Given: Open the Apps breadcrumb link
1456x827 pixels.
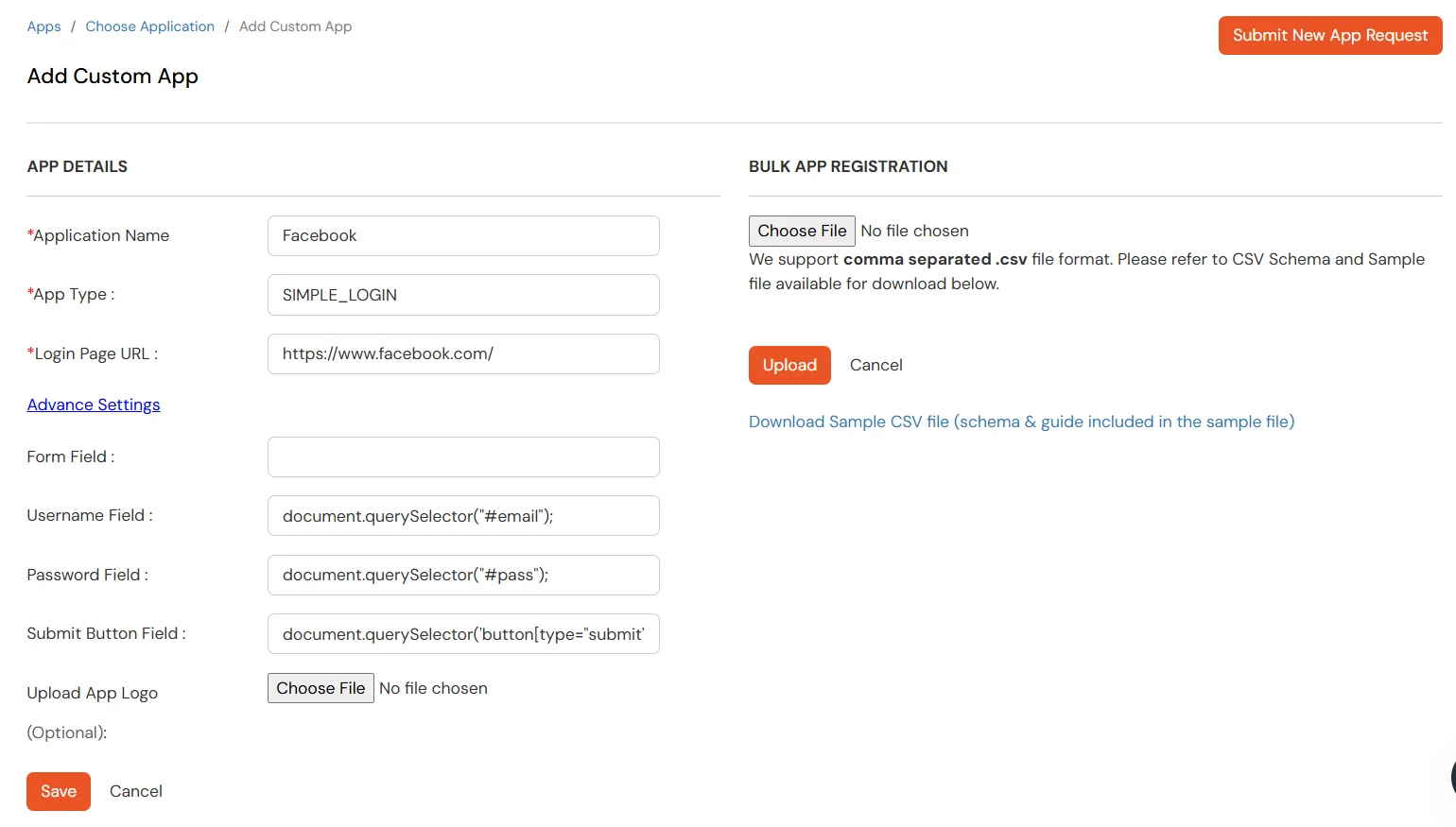Looking at the screenshot, I should tap(43, 26).
